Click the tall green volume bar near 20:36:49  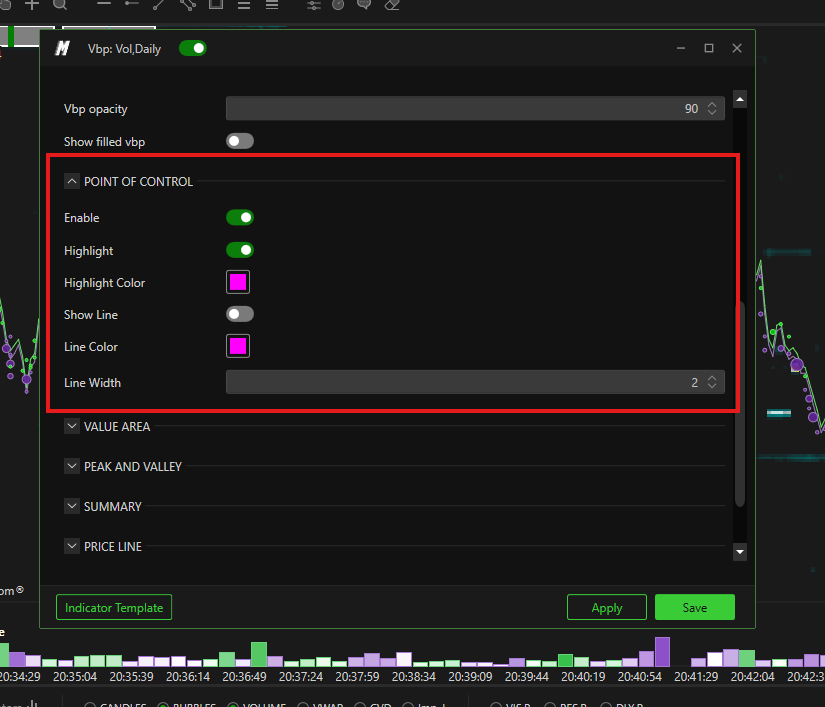point(259,654)
